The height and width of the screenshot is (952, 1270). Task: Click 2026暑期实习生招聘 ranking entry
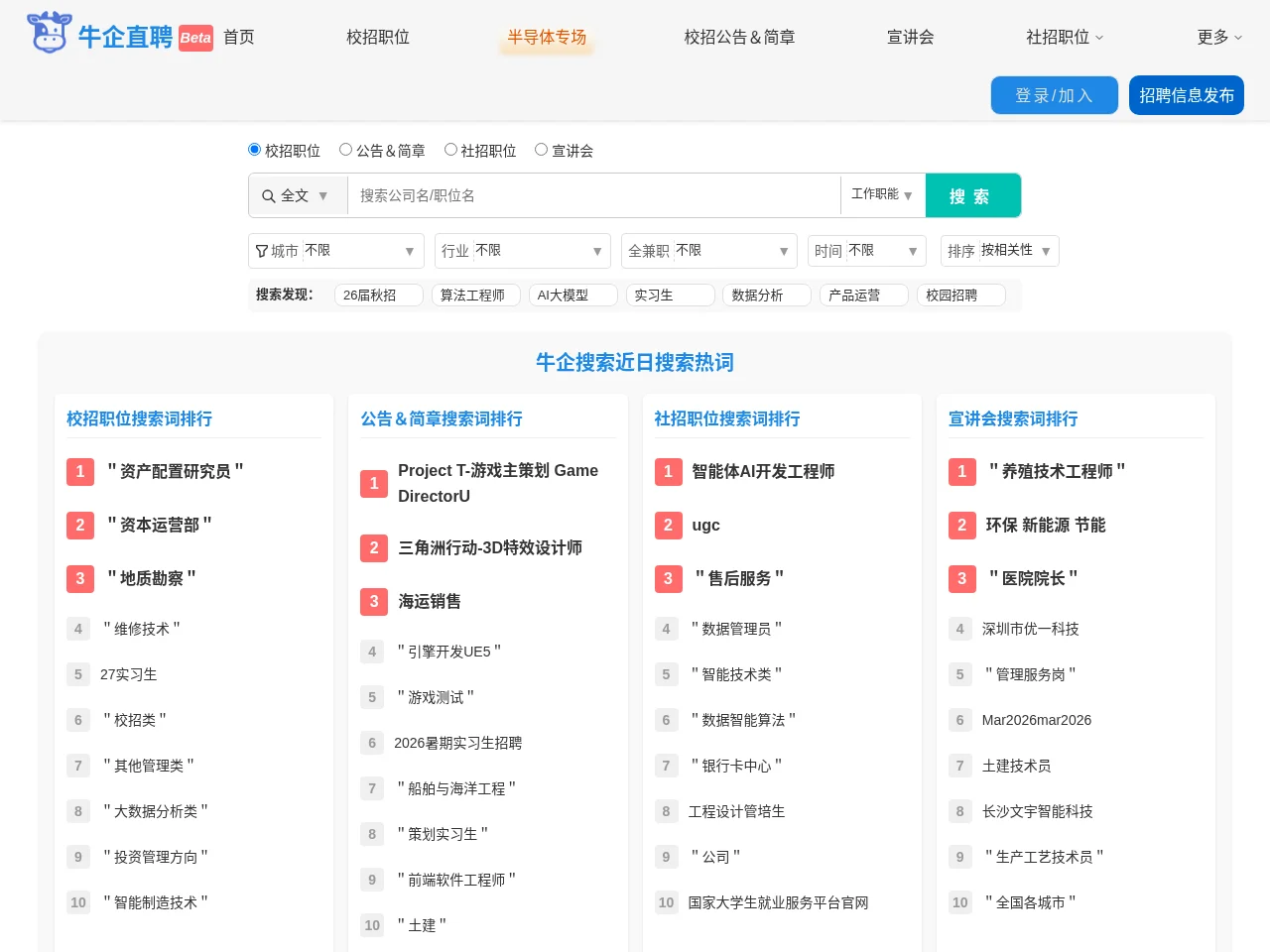click(x=457, y=743)
